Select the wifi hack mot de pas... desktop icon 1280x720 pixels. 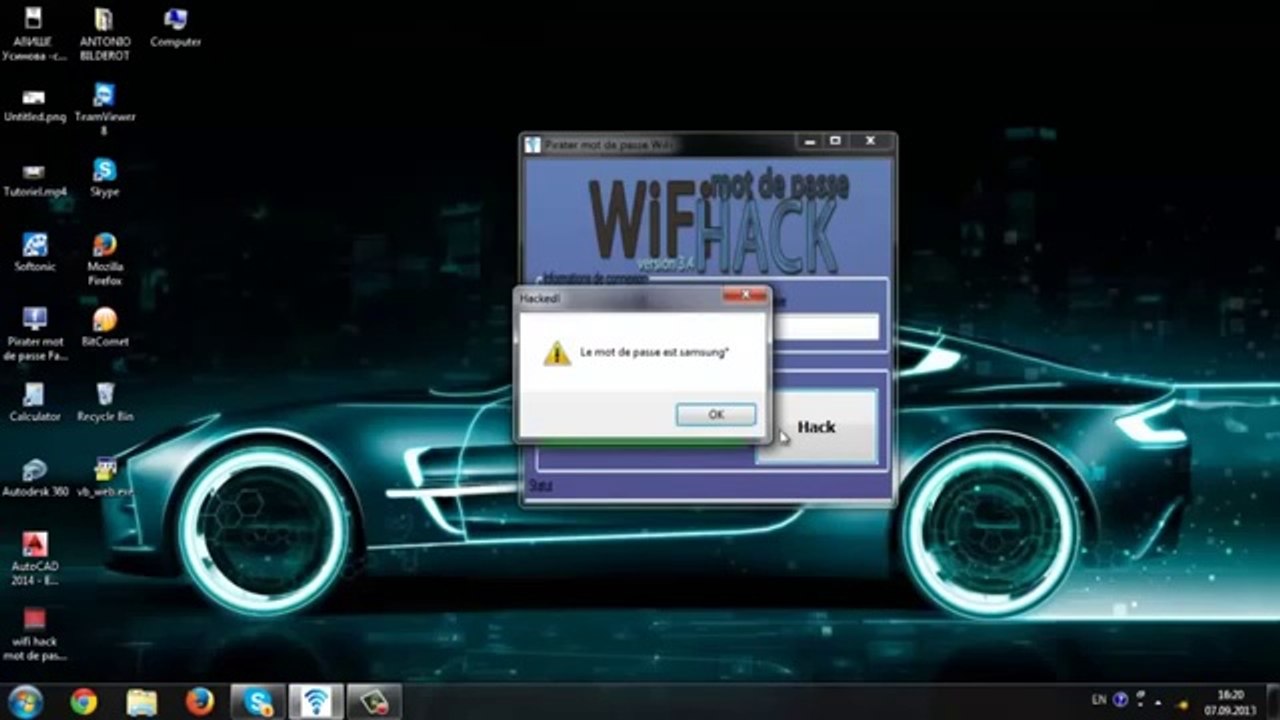34,634
